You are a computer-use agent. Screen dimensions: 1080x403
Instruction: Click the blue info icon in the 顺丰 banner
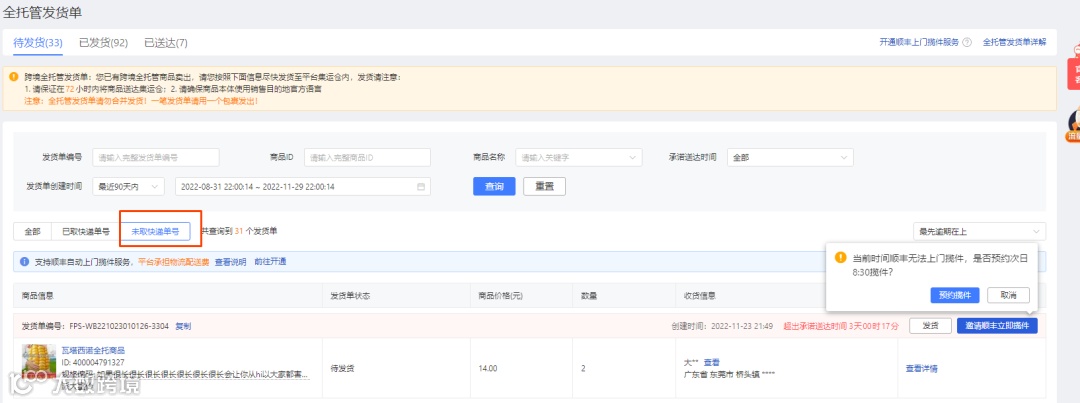(25, 262)
